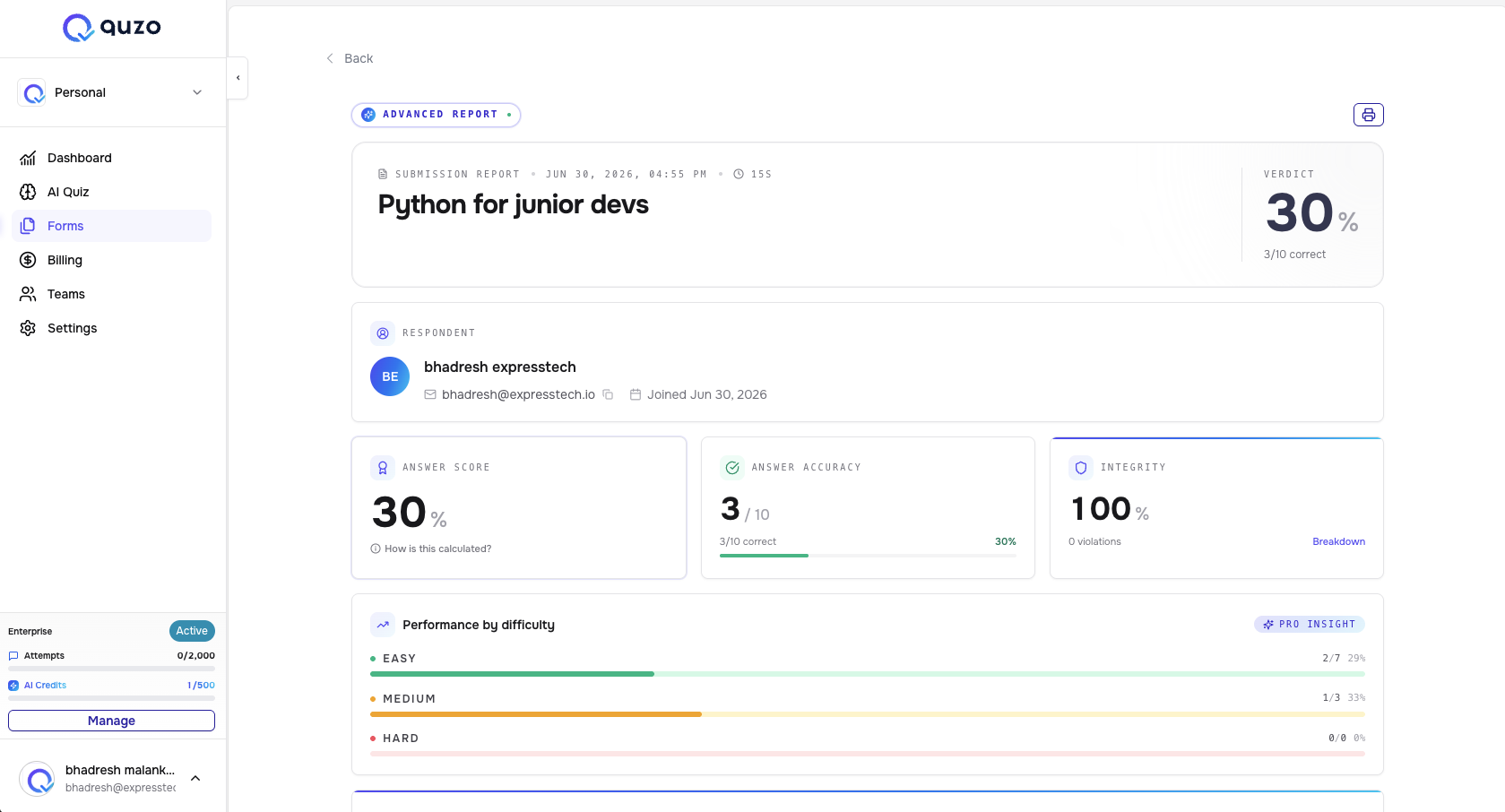Click the Teams people icon
This screenshot has width=1505, height=812.
28,294
